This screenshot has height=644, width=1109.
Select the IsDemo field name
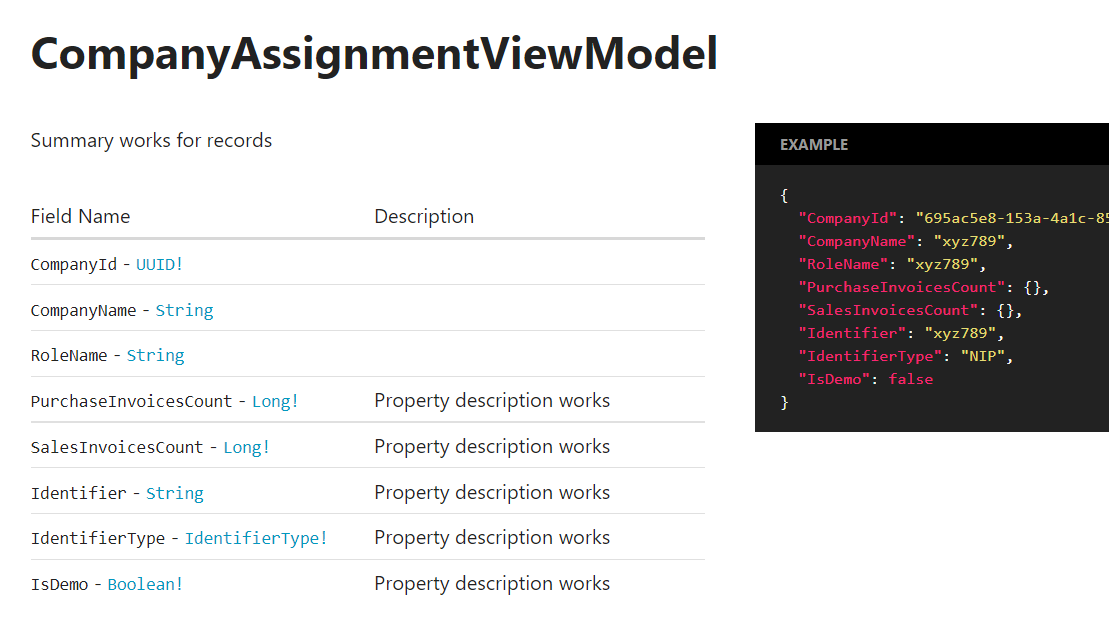58,583
